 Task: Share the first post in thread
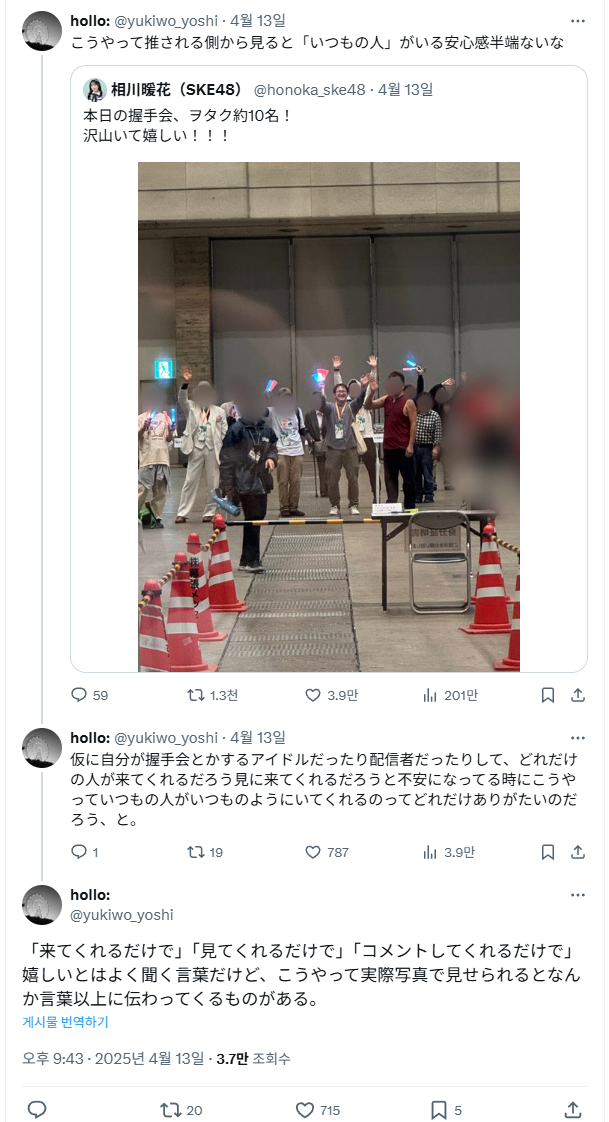(578, 695)
